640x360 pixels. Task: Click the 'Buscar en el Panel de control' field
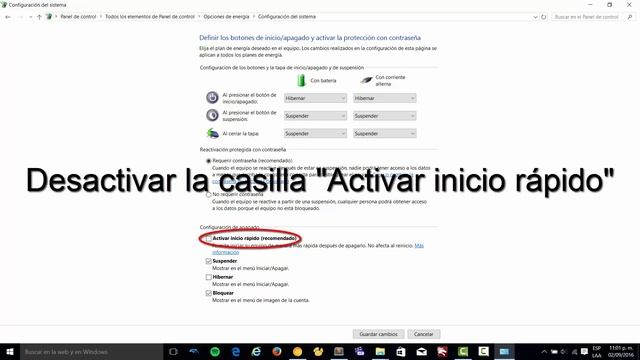tap(586, 17)
